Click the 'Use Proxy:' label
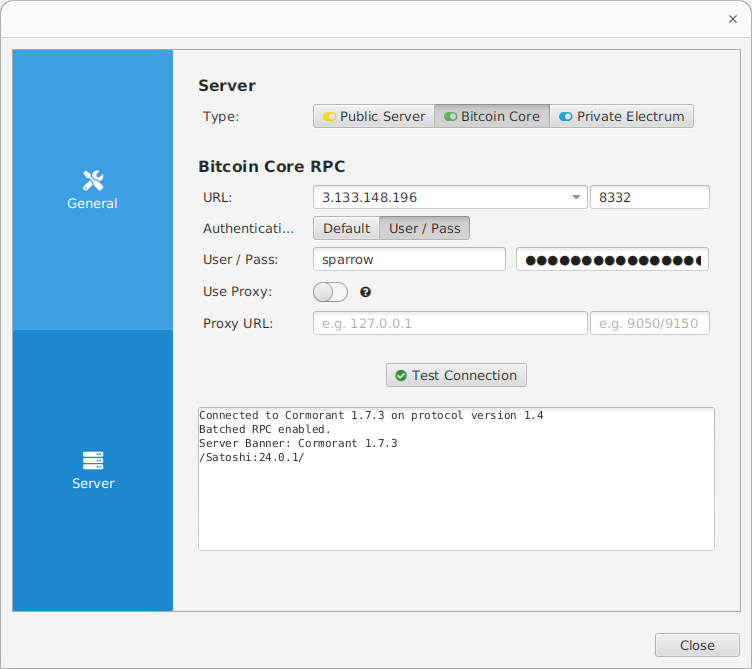The height and width of the screenshot is (669, 752). tap(237, 292)
